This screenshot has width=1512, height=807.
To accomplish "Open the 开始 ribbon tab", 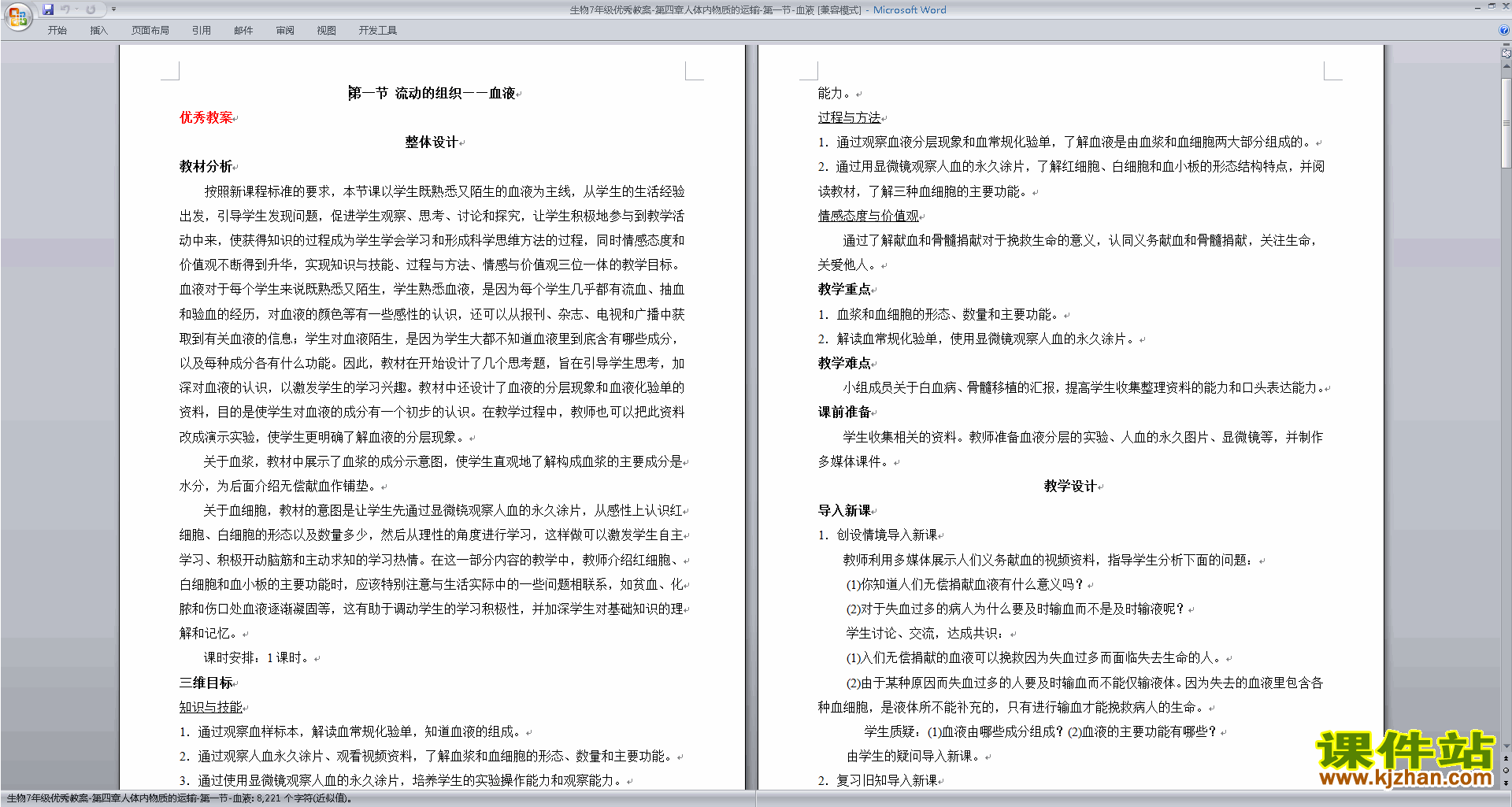I will 57,31.
